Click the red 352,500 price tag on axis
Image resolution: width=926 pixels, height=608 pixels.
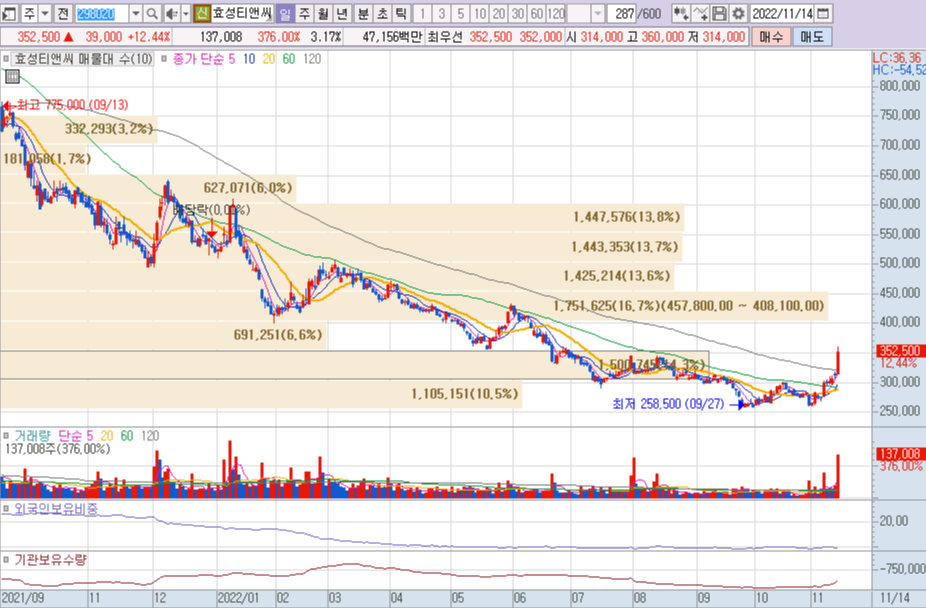[x=899, y=351]
